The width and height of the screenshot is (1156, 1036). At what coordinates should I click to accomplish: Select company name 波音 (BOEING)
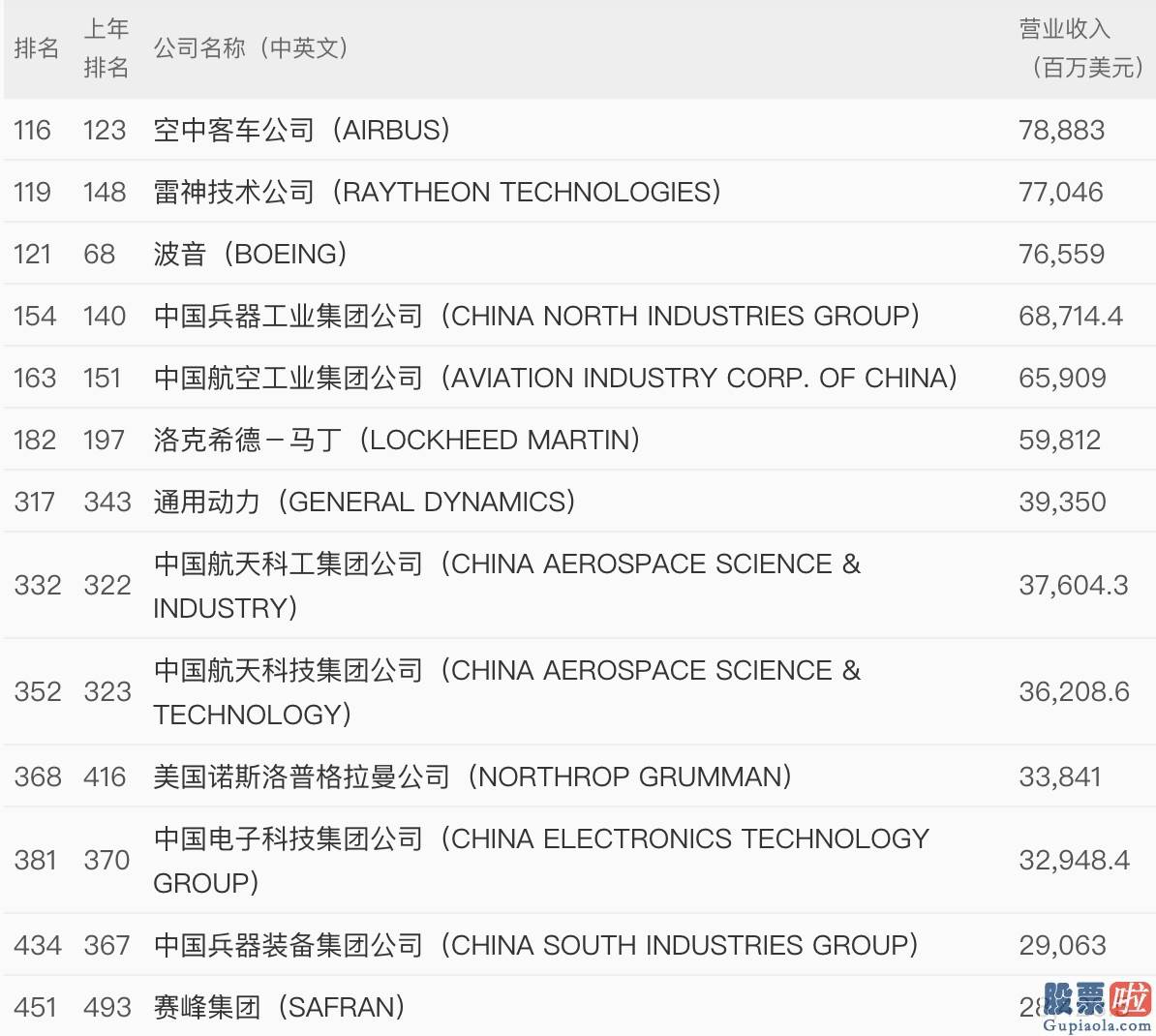tap(250, 254)
